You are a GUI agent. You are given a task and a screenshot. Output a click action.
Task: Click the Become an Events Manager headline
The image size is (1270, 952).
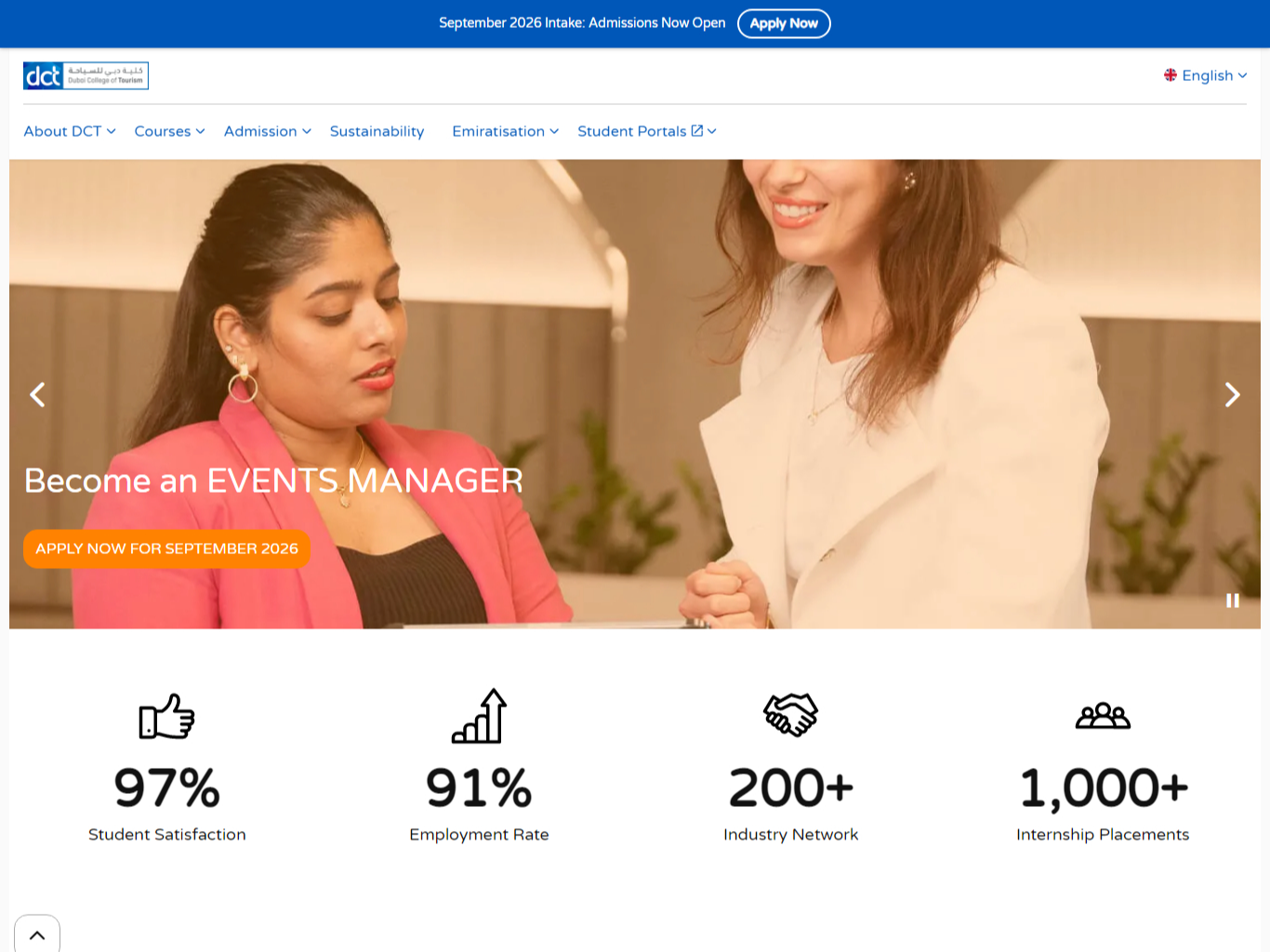click(273, 481)
